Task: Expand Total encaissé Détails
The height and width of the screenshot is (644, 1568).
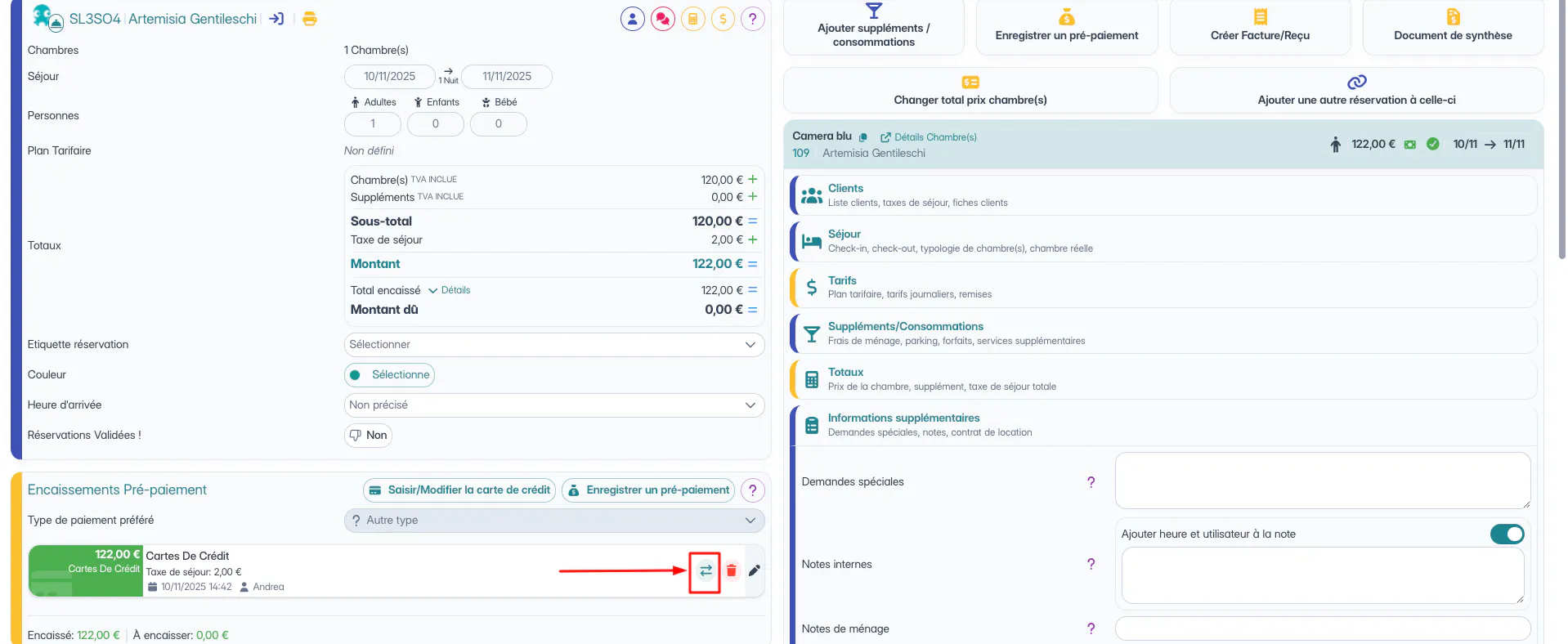Action: [450, 290]
